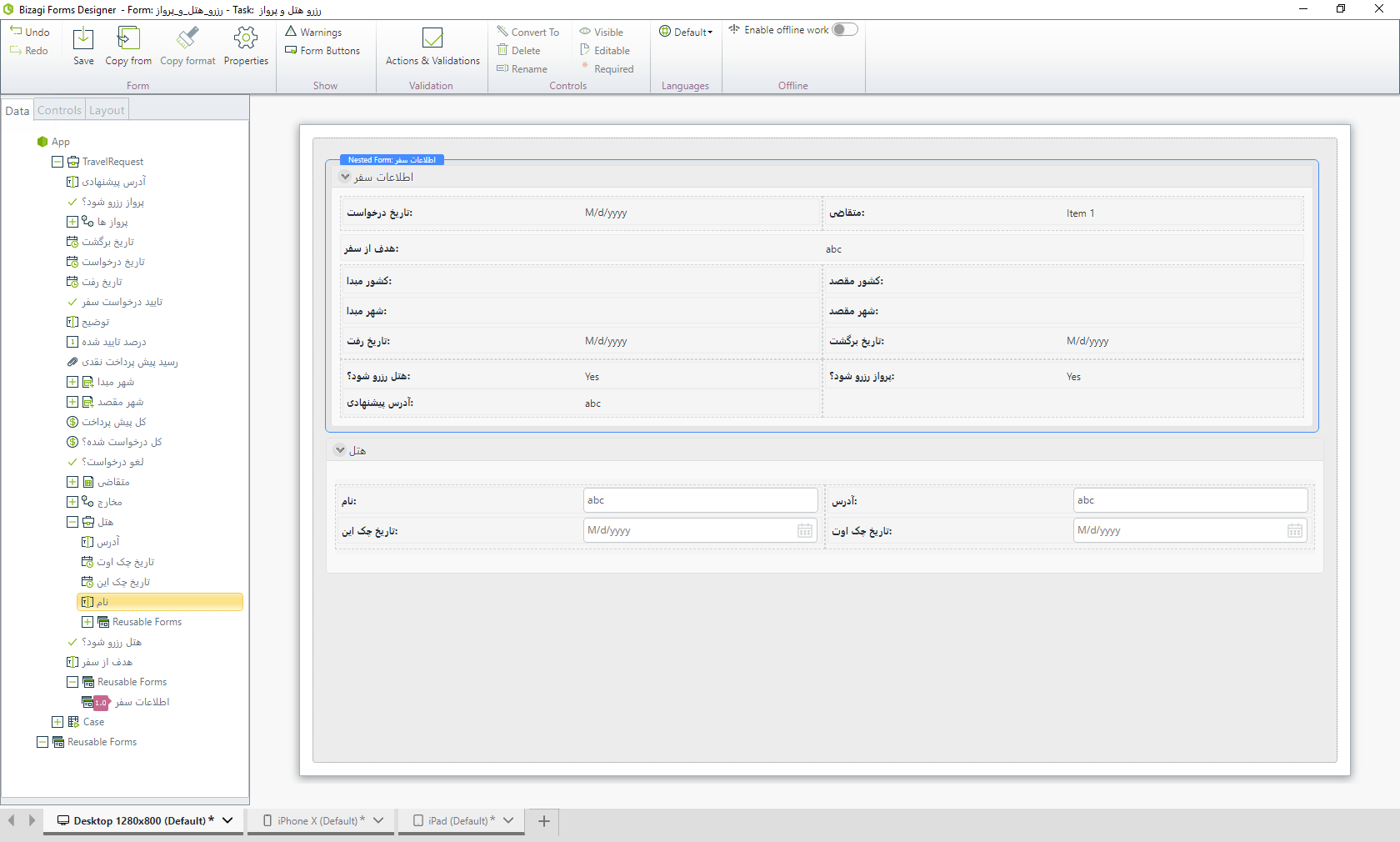Open iPad tab dropdown arrow
This screenshot has width=1400, height=842.
coord(508,821)
